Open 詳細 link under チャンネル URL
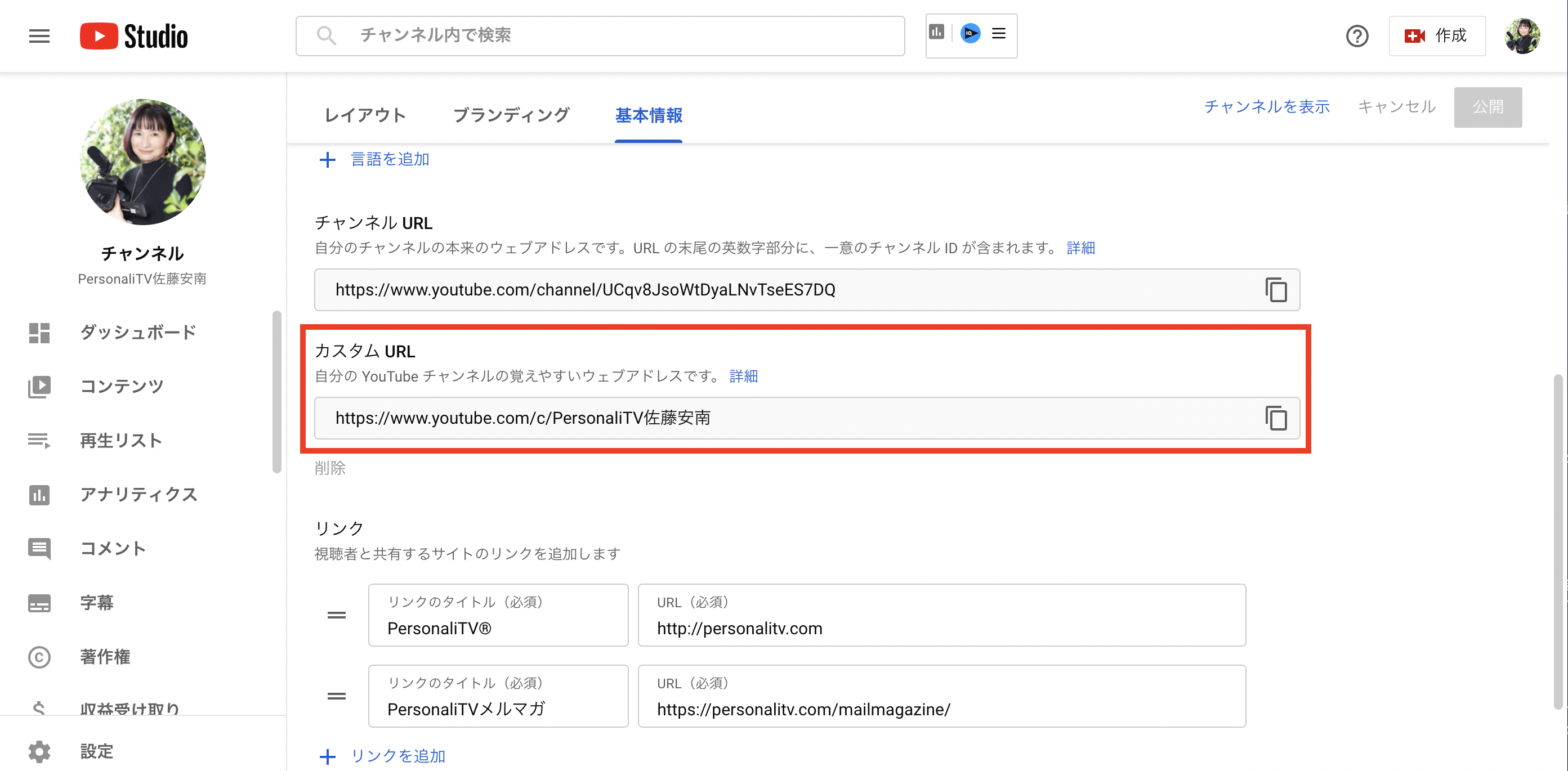Viewport: 1568px width, 771px height. (x=1080, y=248)
